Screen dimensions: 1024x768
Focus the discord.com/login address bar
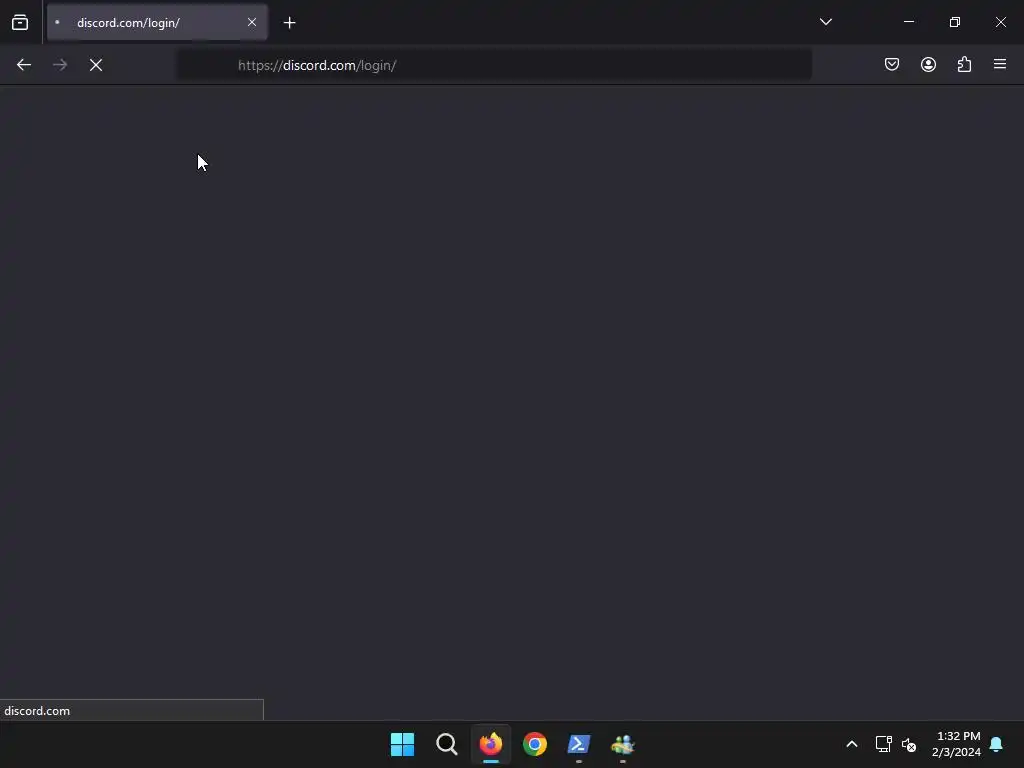(494, 65)
